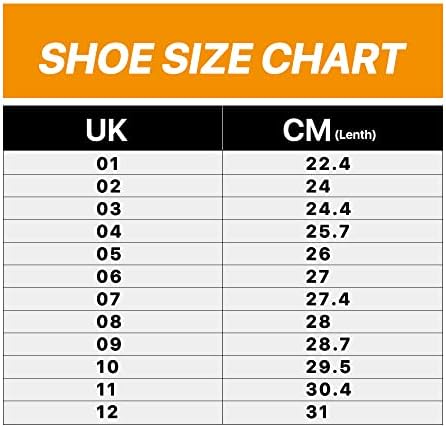Select UK size 07 cell
Screen dimensions: 446x427
click(113, 299)
